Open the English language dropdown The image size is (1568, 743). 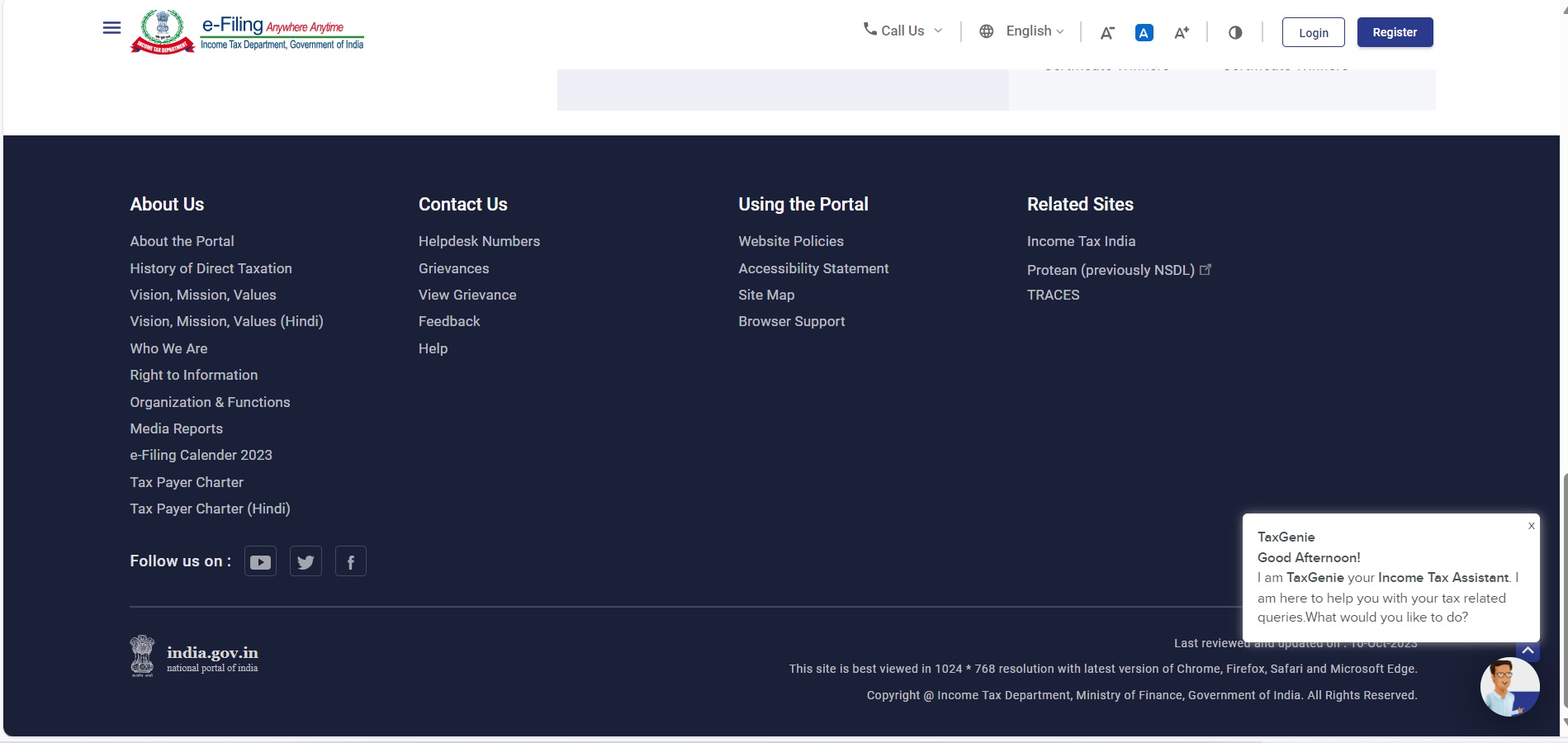click(1035, 31)
